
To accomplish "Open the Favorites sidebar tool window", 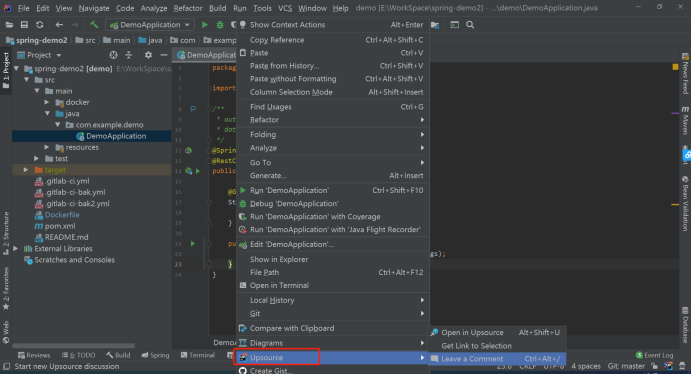I will click(6, 288).
